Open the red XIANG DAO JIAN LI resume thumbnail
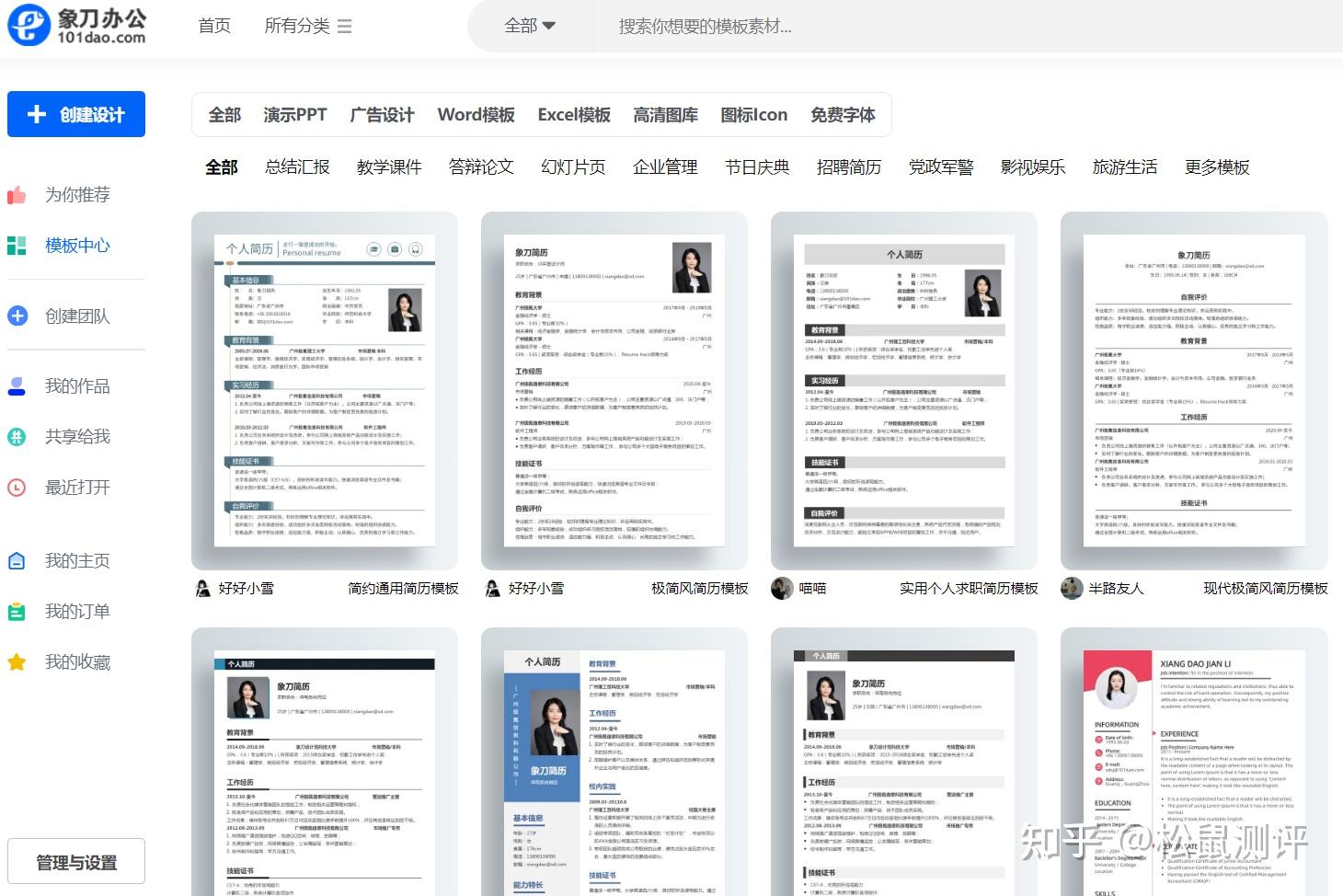This screenshot has height=896, width=1343. click(1194, 762)
